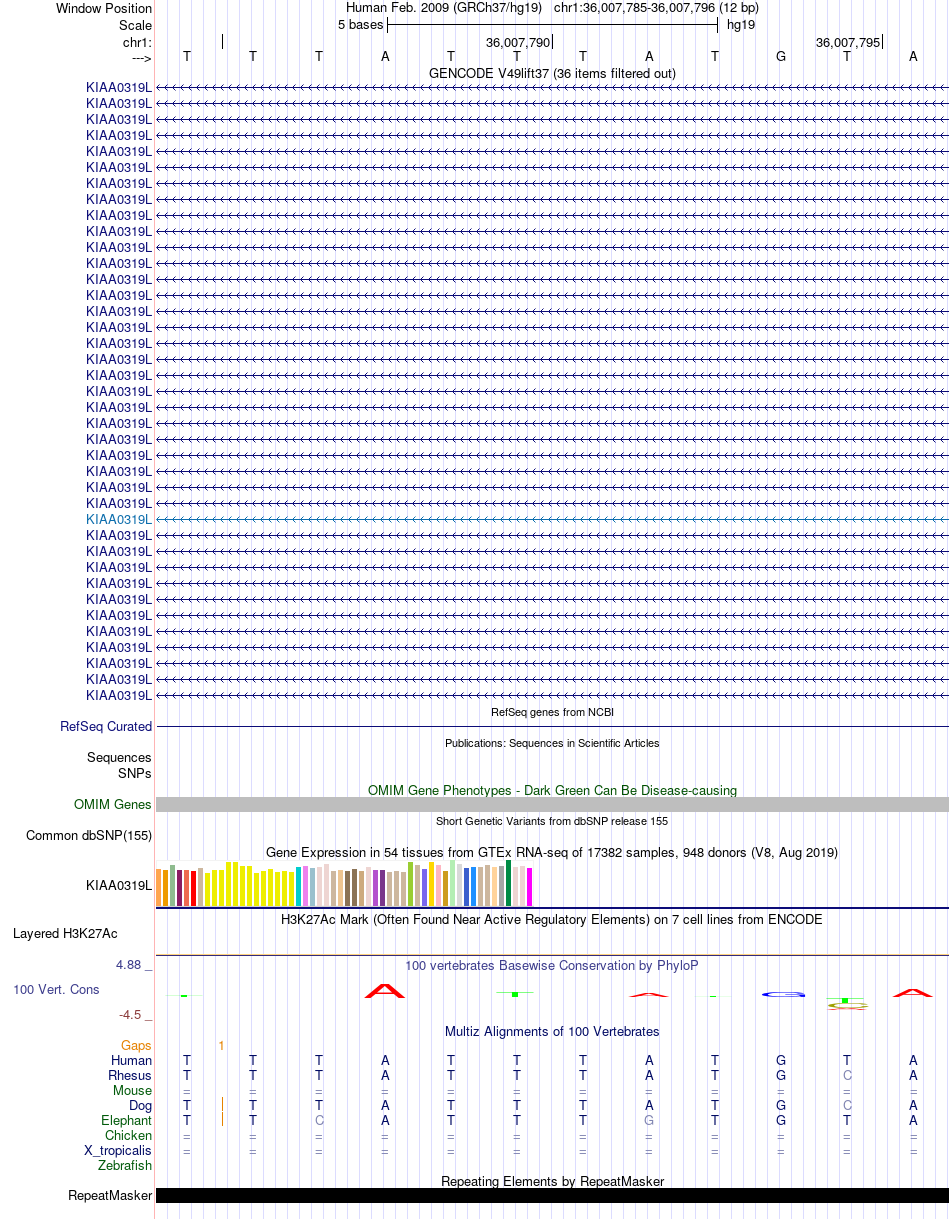Click the G base in the reference sequence row
950x1219 pixels.
coord(781,57)
